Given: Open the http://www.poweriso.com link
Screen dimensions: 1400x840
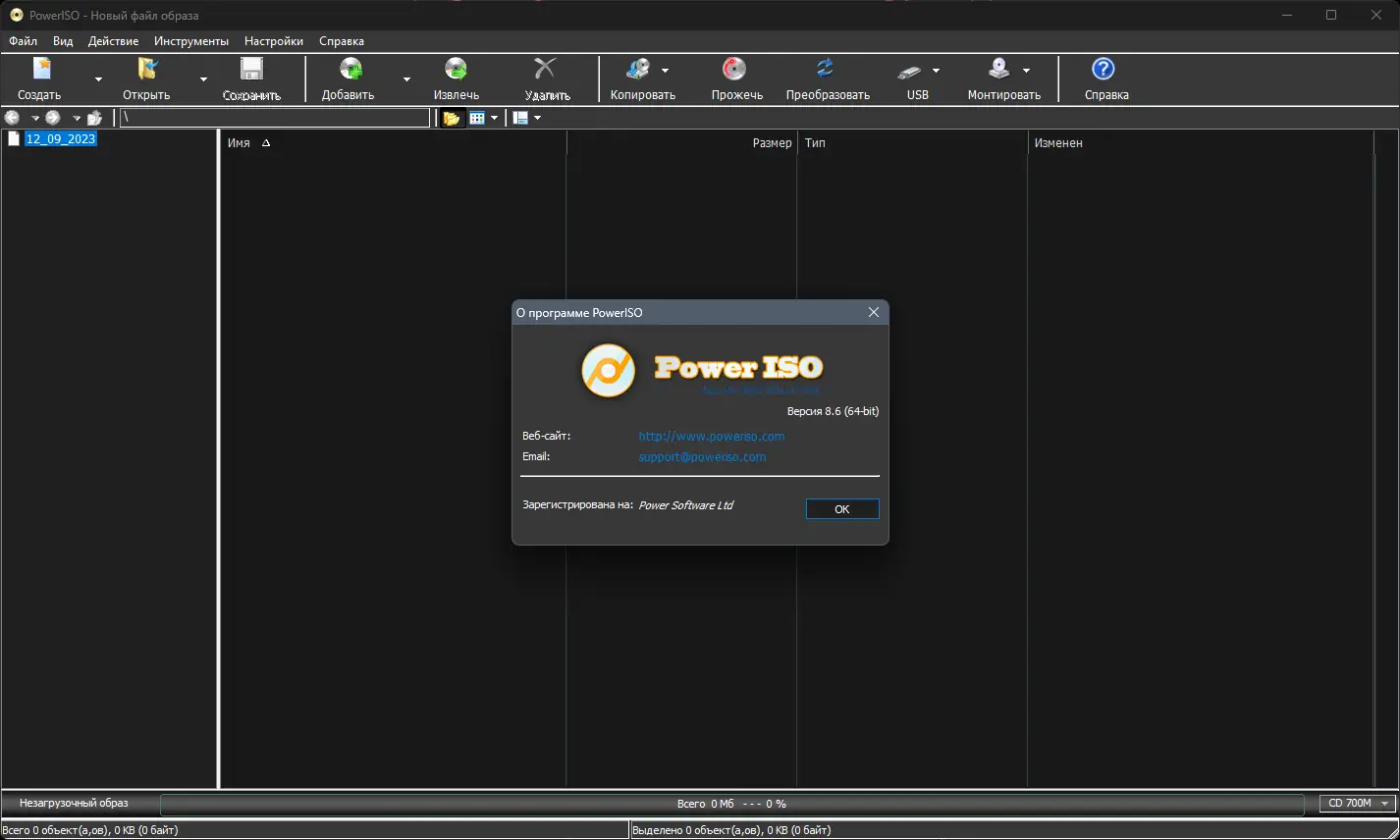Looking at the screenshot, I should tap(711, 436).
